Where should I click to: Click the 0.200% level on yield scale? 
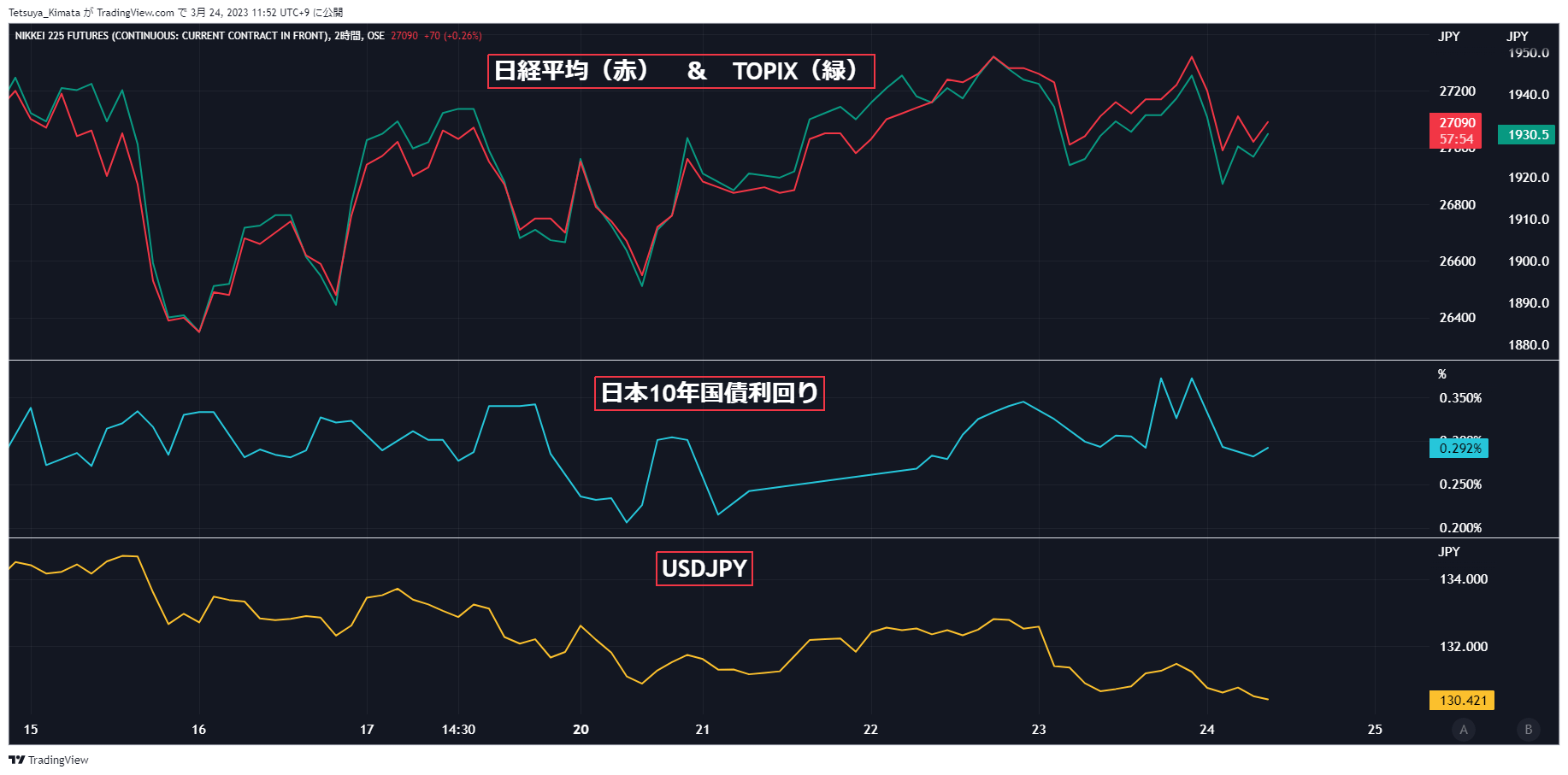coord(1460,528)
